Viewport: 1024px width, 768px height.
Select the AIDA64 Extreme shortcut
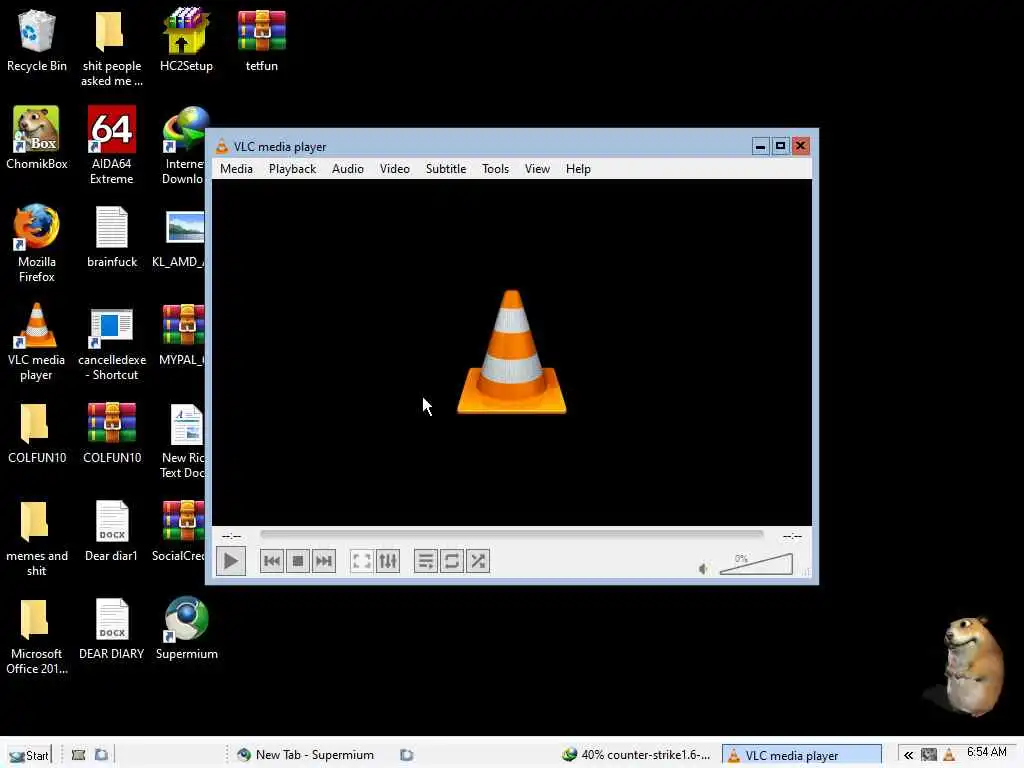click(112, 145)
